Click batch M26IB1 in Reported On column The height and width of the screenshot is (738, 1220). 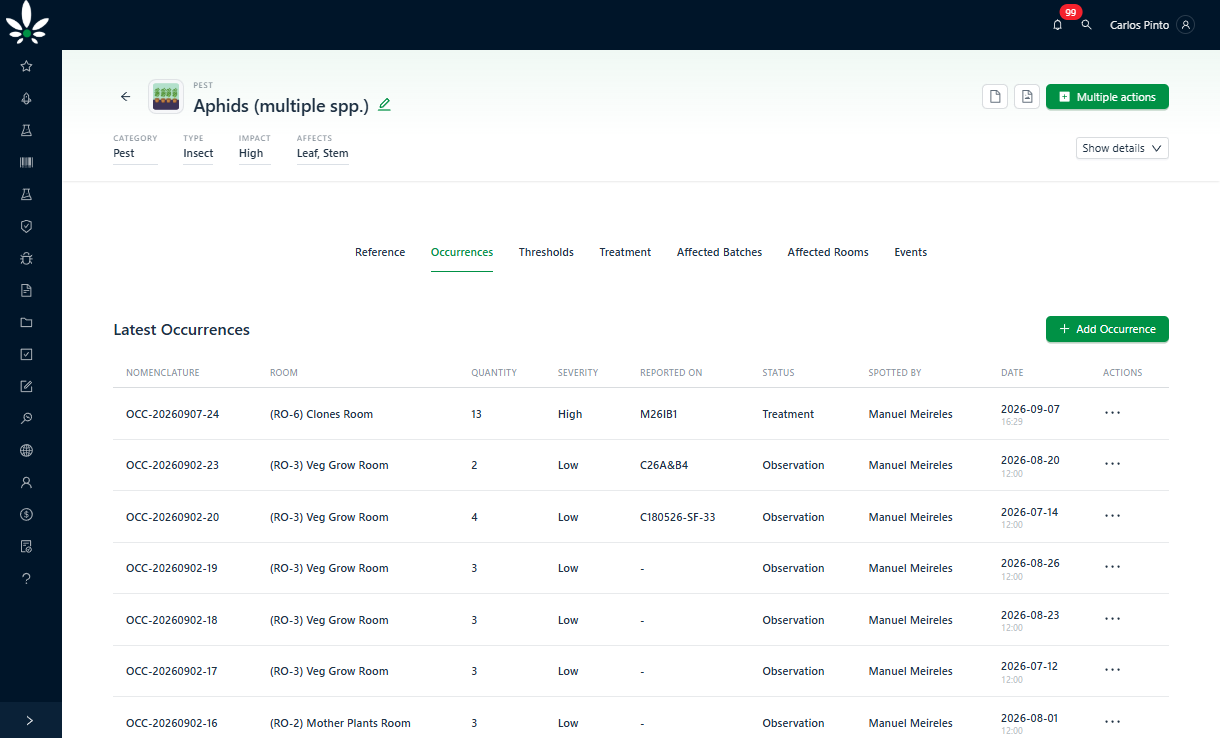tap(659, 414)
